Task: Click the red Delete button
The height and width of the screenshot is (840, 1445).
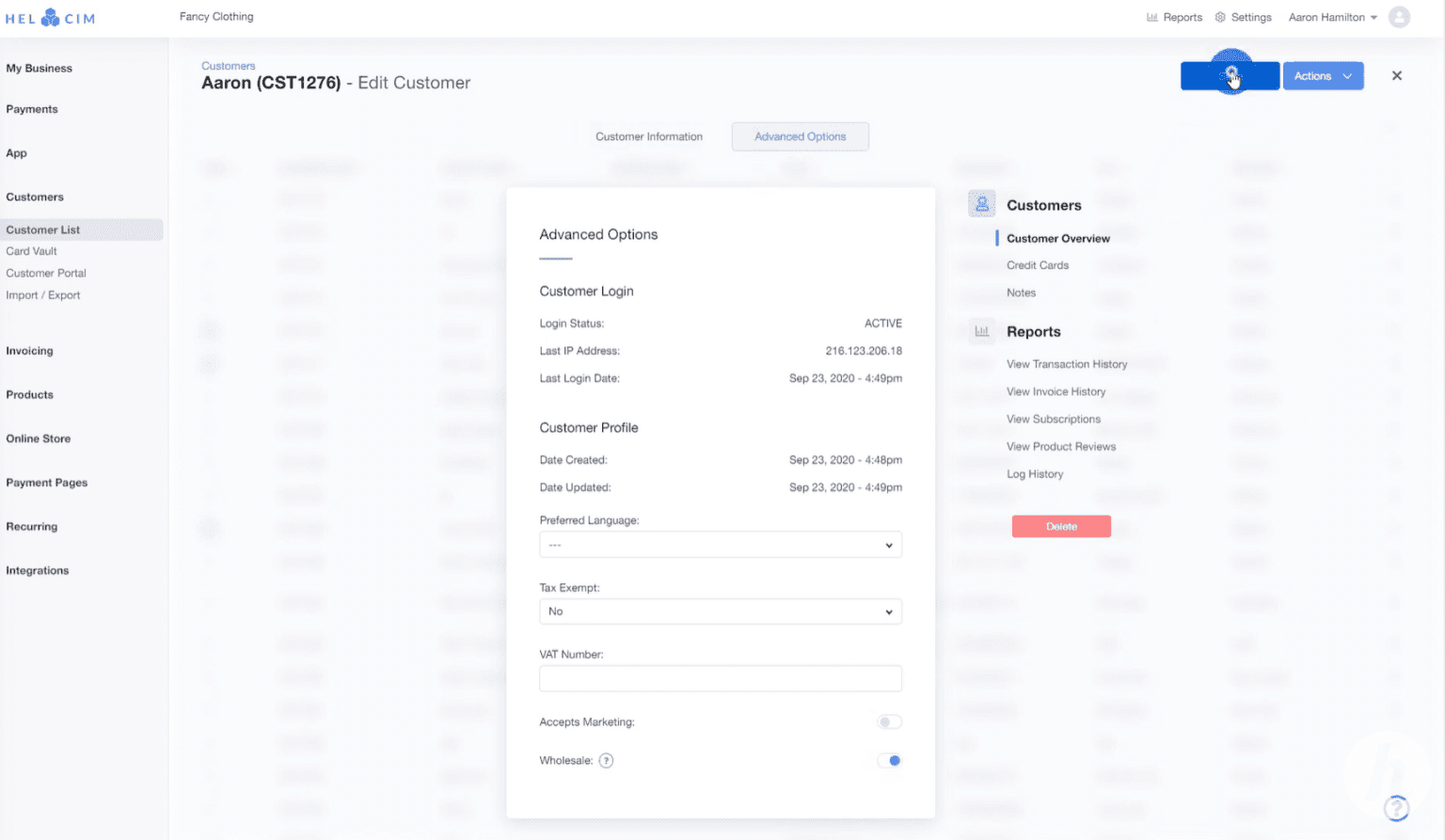Action: point(1061,527)
